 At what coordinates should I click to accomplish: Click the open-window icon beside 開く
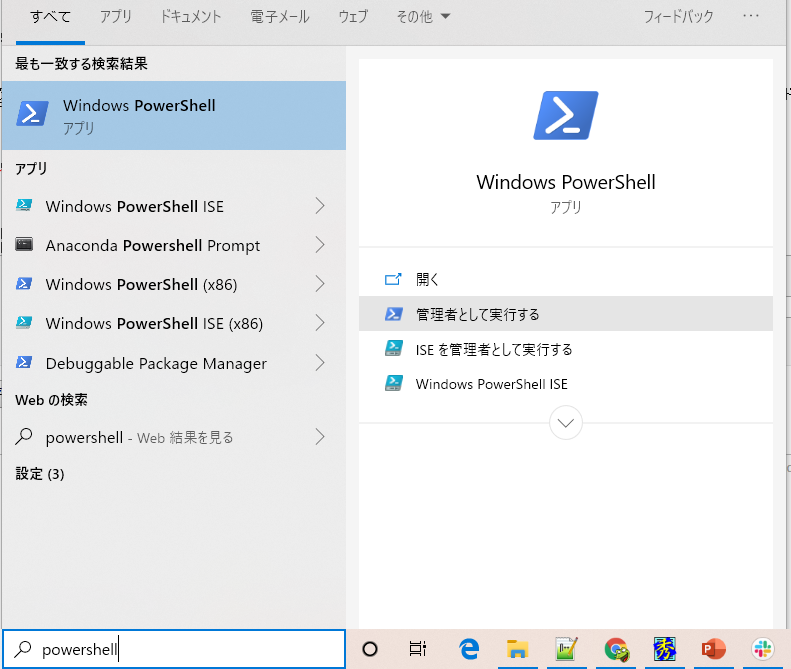pos(393,279)
